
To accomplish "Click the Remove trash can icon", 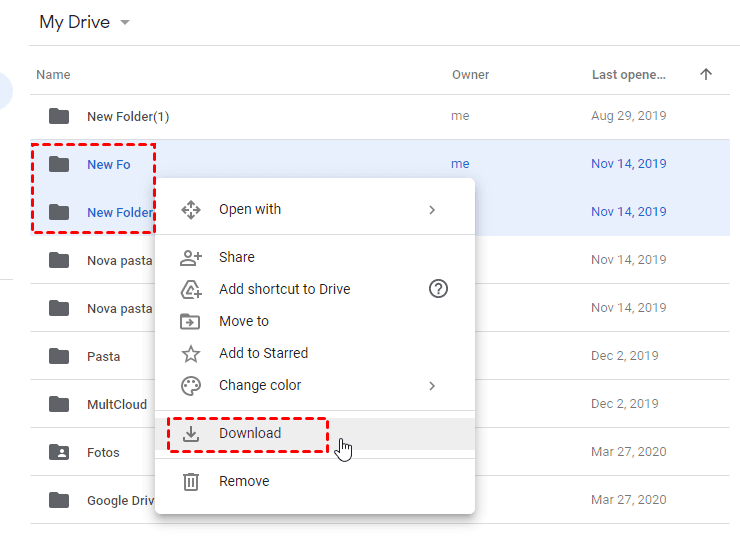I will (x=190, y=482).
